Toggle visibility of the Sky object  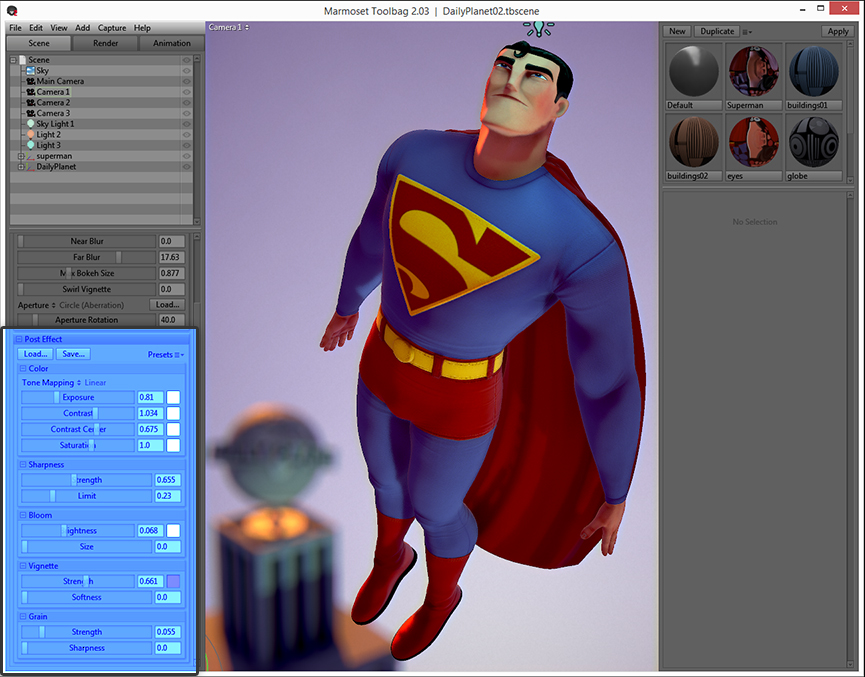pos(186,71)
